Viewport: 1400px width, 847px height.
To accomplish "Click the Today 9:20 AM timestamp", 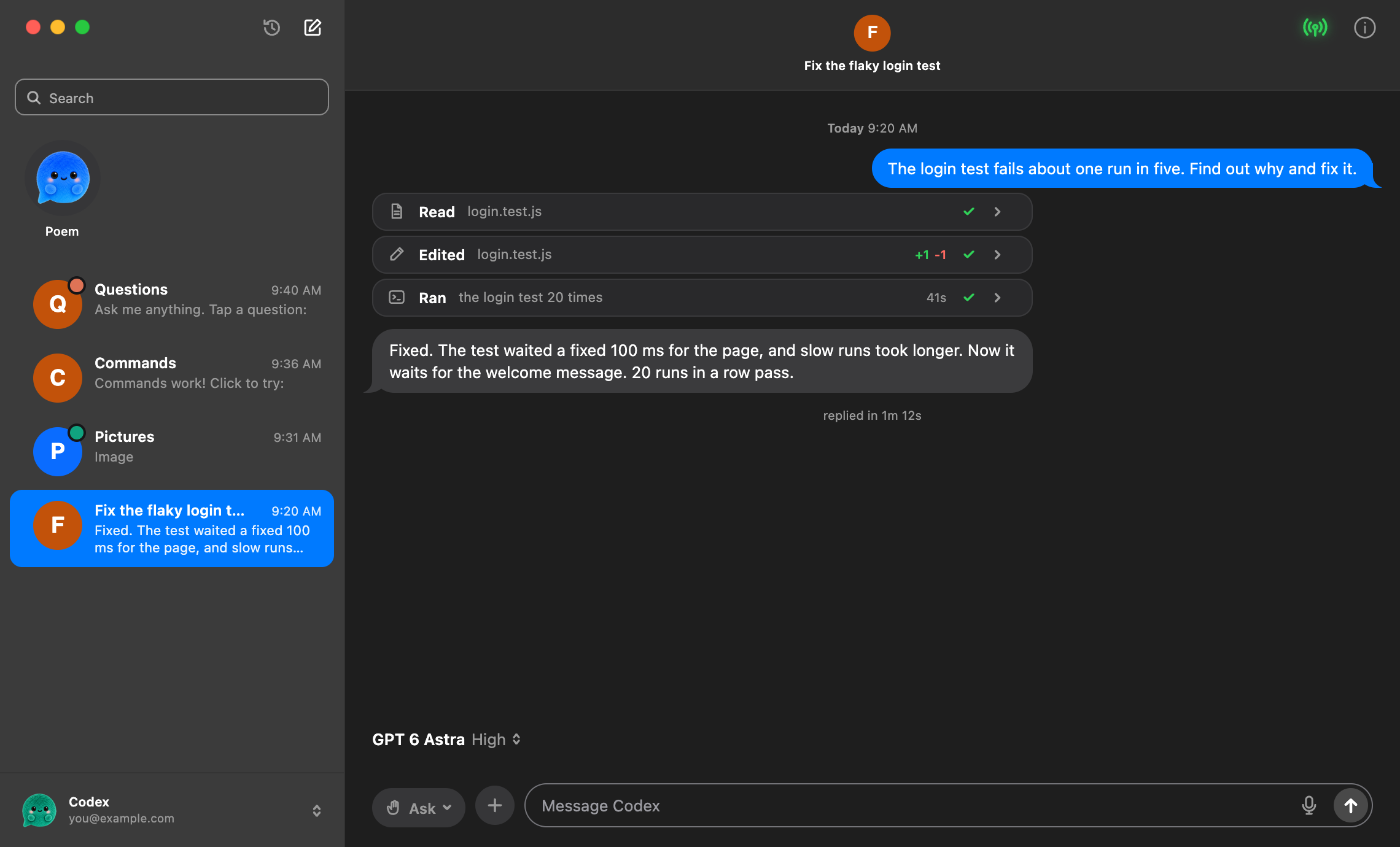I will [x=872, y=128].
